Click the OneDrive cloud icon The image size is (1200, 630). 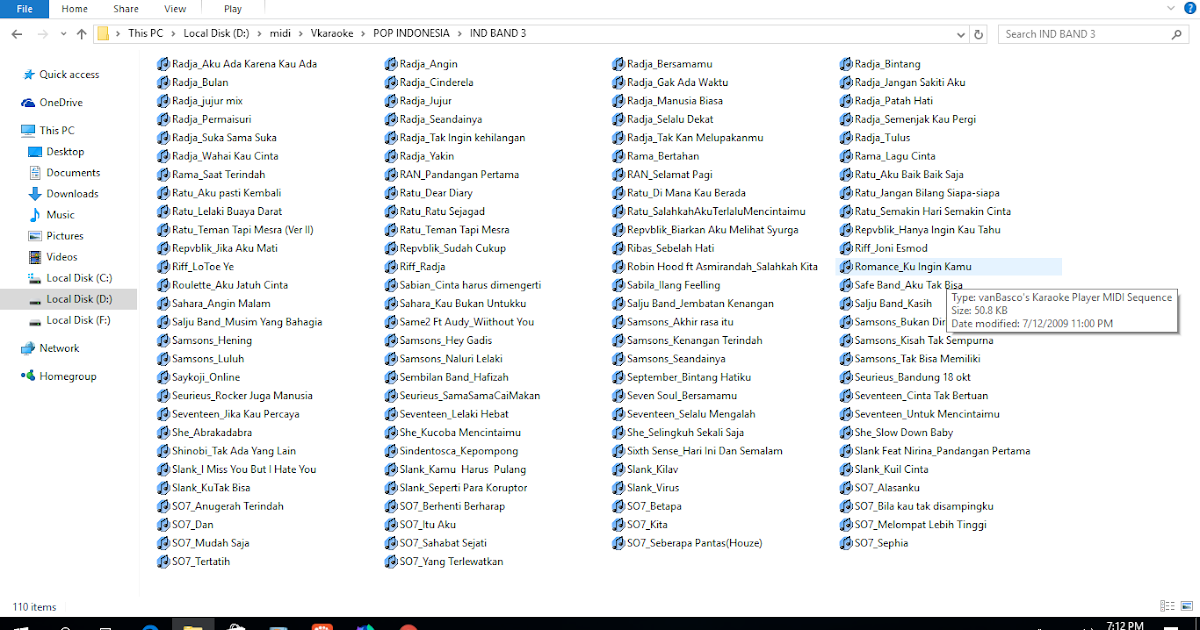[x=28, y=103]
